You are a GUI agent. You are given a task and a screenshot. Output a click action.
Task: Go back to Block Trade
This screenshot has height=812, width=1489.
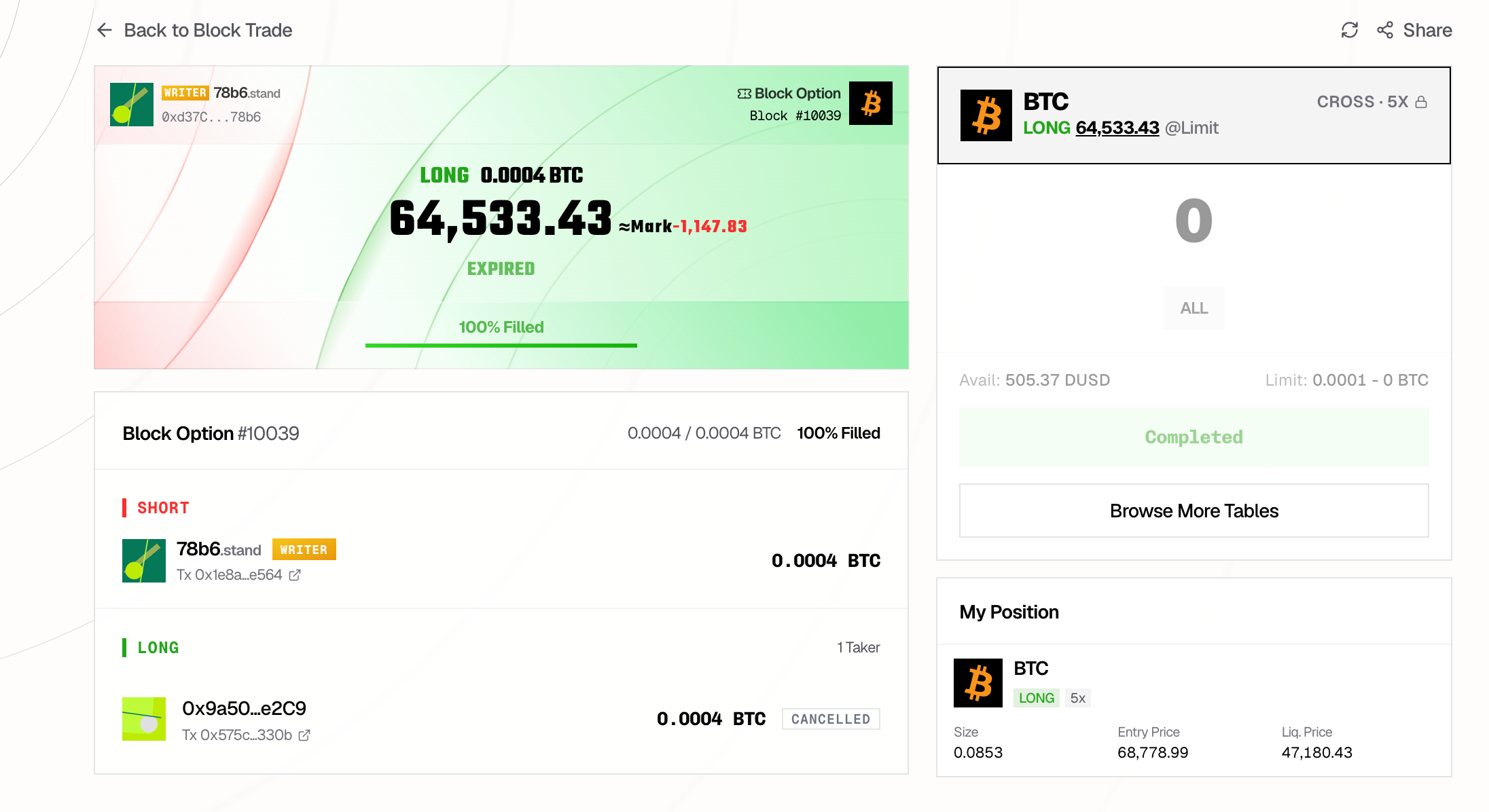pos(208,30)
